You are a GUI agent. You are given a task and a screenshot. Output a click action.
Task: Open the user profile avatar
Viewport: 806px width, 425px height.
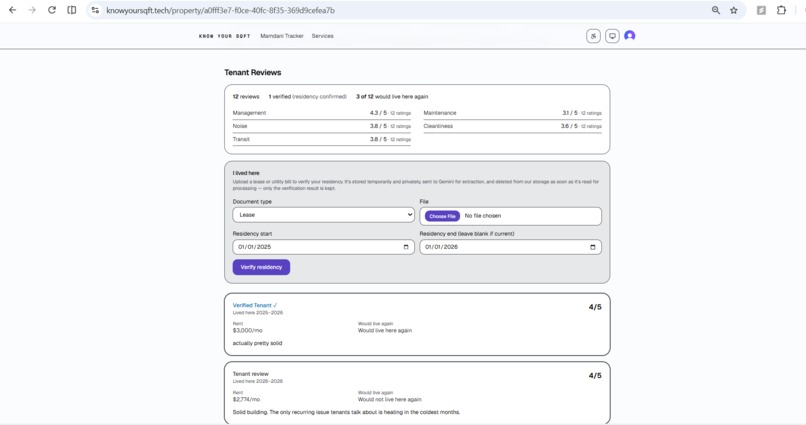630,35
